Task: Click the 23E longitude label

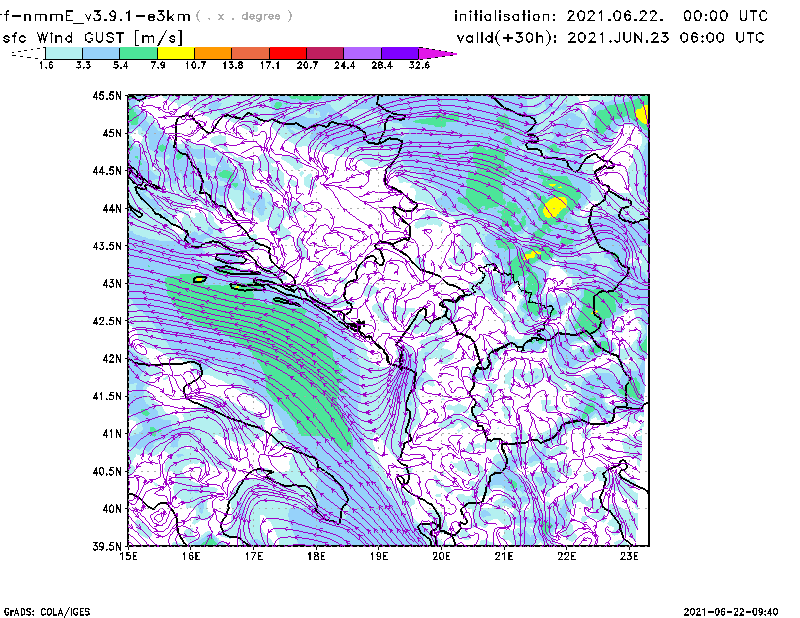Action: pos(629,556)
